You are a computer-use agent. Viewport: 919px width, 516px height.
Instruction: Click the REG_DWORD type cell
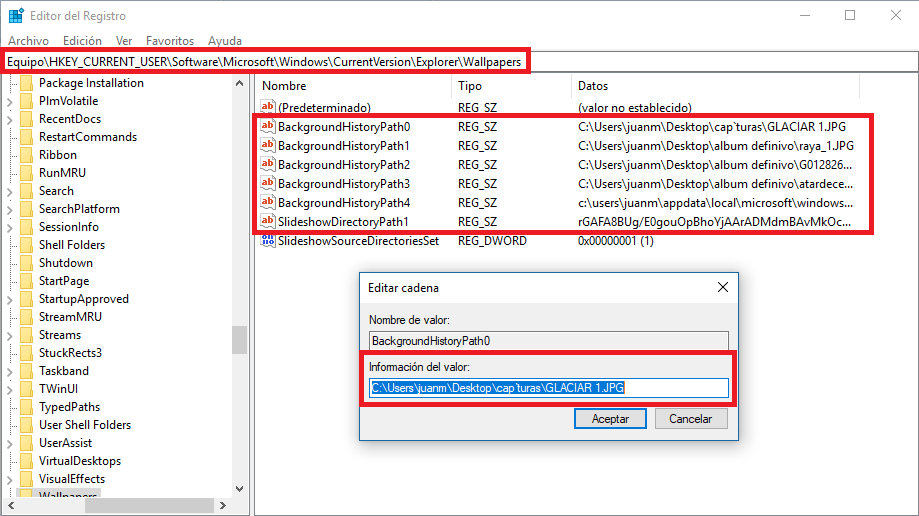coord(492,240)
